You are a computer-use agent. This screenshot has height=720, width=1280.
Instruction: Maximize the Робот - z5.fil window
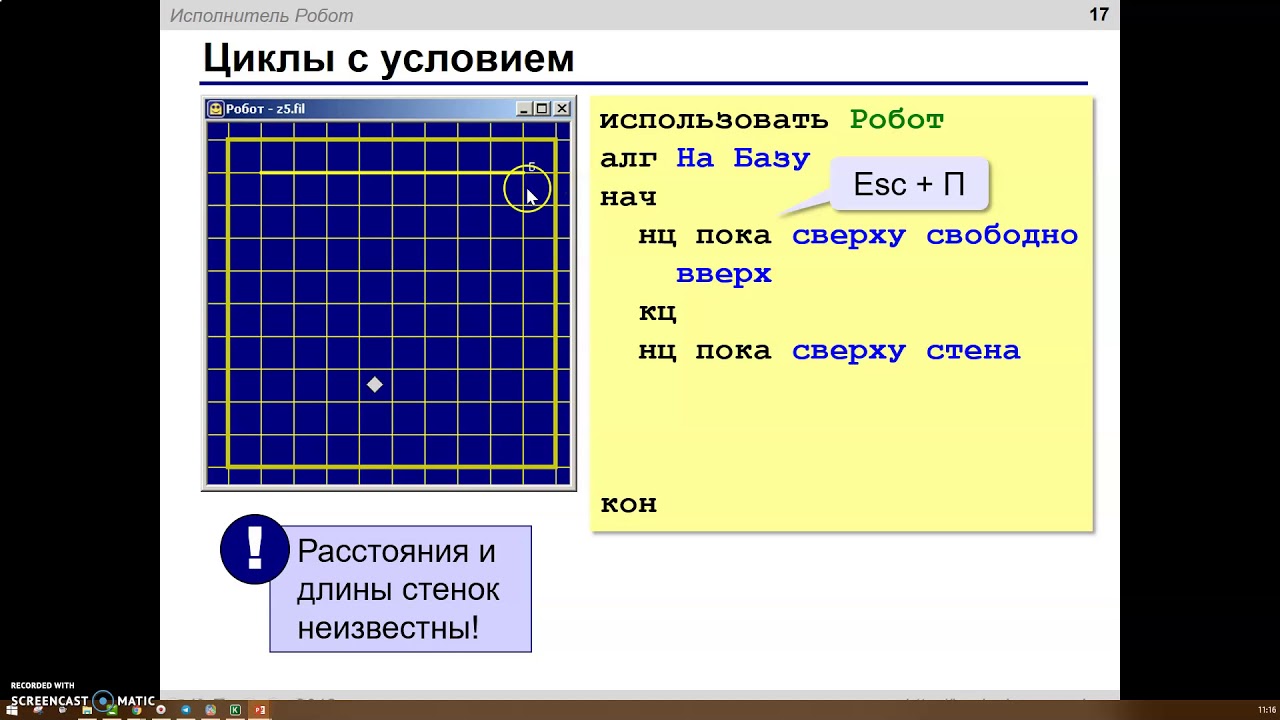click(542, 108)
